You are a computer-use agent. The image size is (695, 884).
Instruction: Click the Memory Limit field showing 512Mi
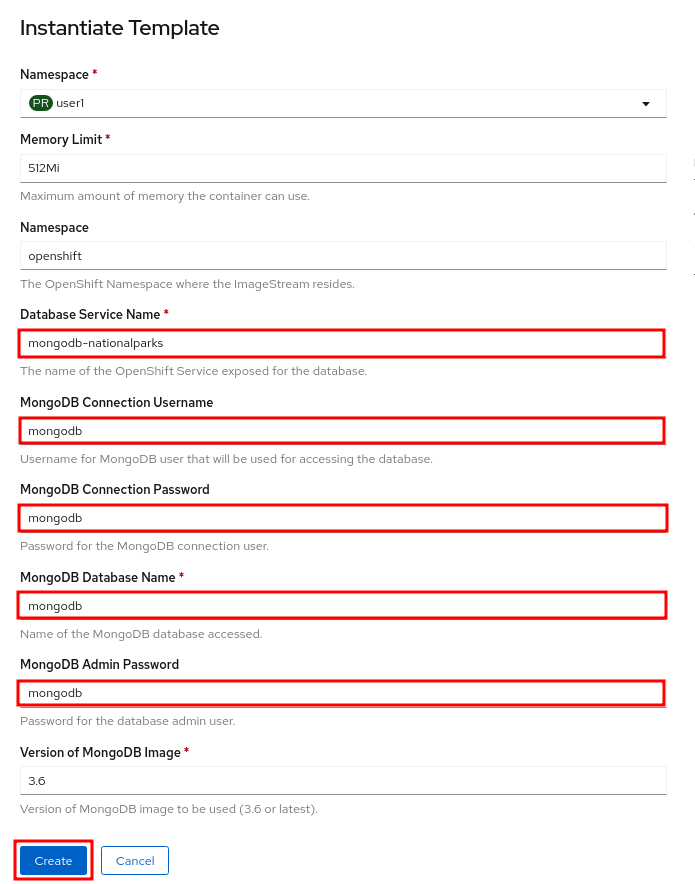343,168
